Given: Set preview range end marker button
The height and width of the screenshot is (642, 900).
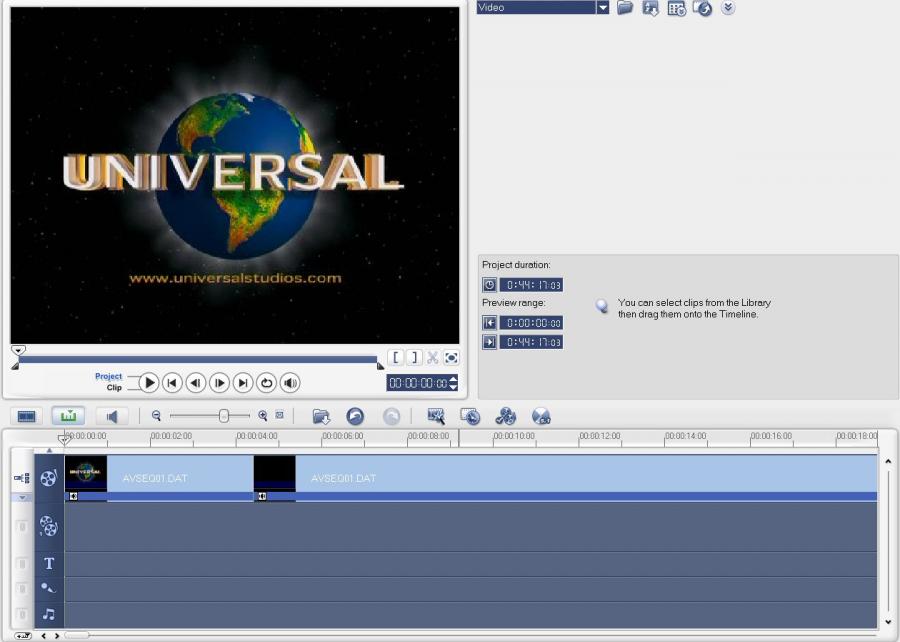Looking at the screenshot, I should 490,342.
